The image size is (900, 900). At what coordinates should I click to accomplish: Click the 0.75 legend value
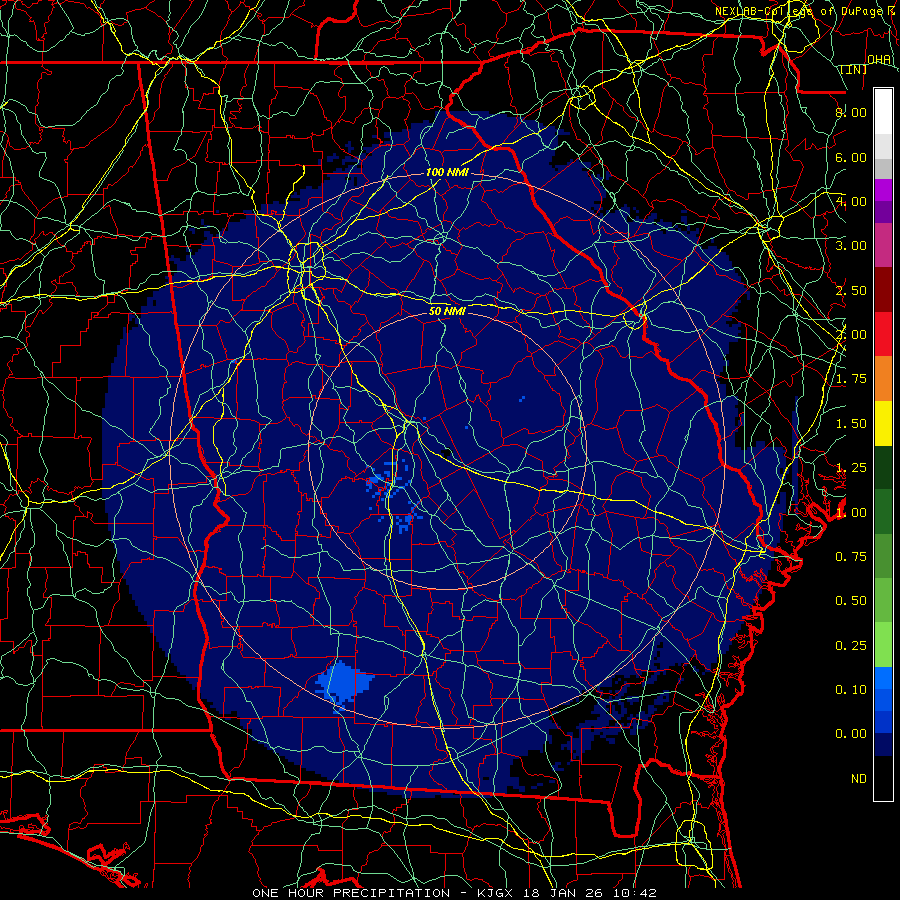851,557
